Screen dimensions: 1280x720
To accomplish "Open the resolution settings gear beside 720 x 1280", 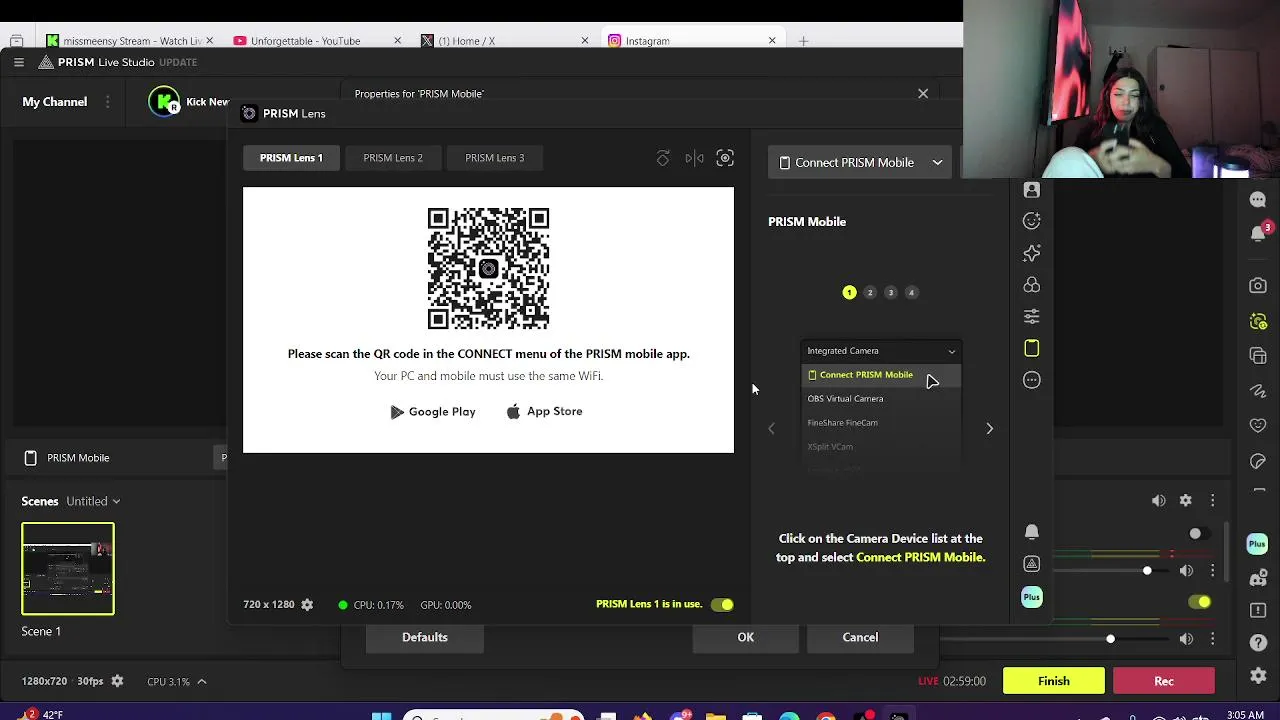I will coord(307,605).
